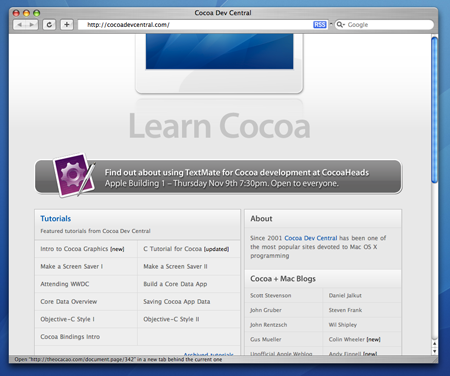The height and width of the screenshot is (376, 450).
Task: Open Objective-C Style I tutorial
Action: pos(67,319)
